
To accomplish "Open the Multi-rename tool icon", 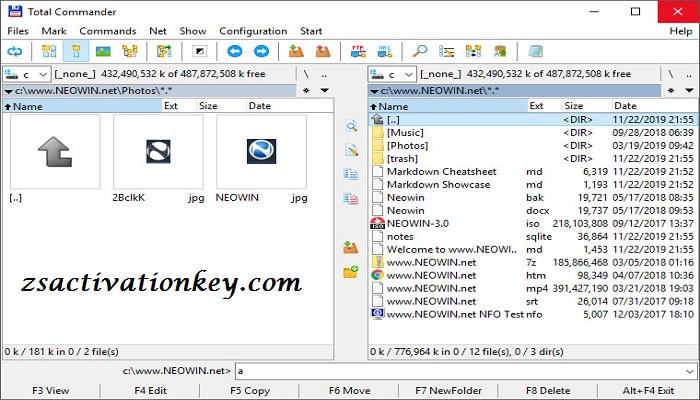I will (x=446, y=51).
